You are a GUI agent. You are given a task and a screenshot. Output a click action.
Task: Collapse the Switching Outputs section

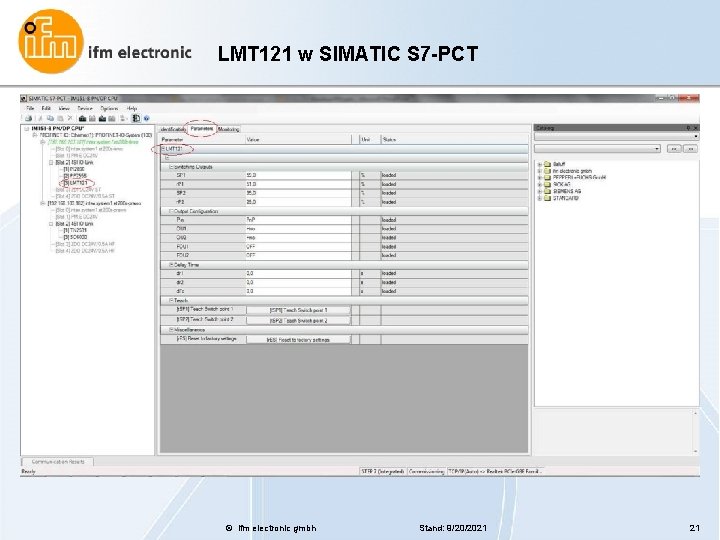171,167
